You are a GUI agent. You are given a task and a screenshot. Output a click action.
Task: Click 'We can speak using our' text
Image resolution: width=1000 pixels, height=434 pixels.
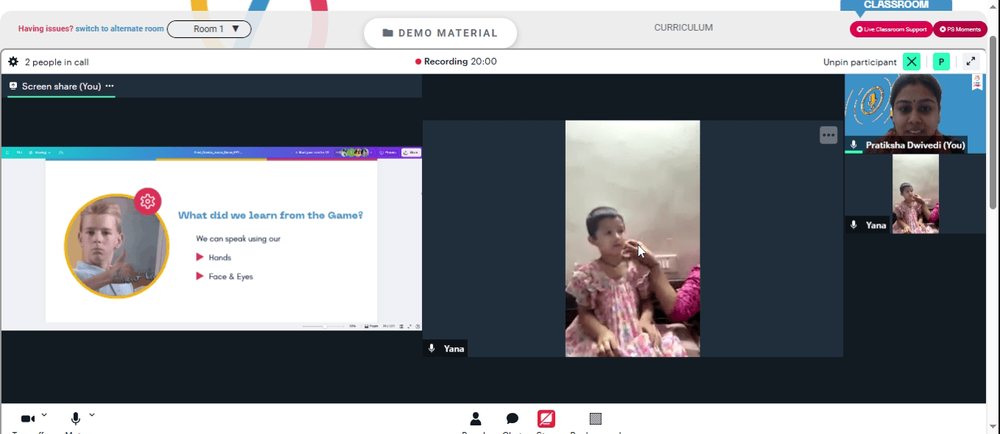tap(238, 239)
